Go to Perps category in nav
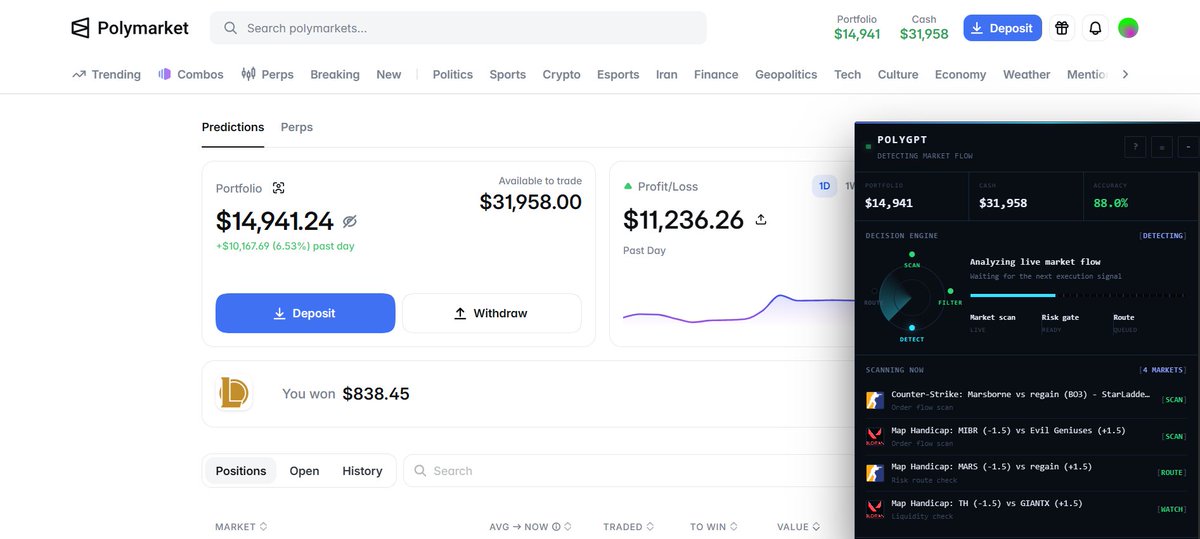Viewport: 1200px width, 539px height. click(x=268, y=74)
